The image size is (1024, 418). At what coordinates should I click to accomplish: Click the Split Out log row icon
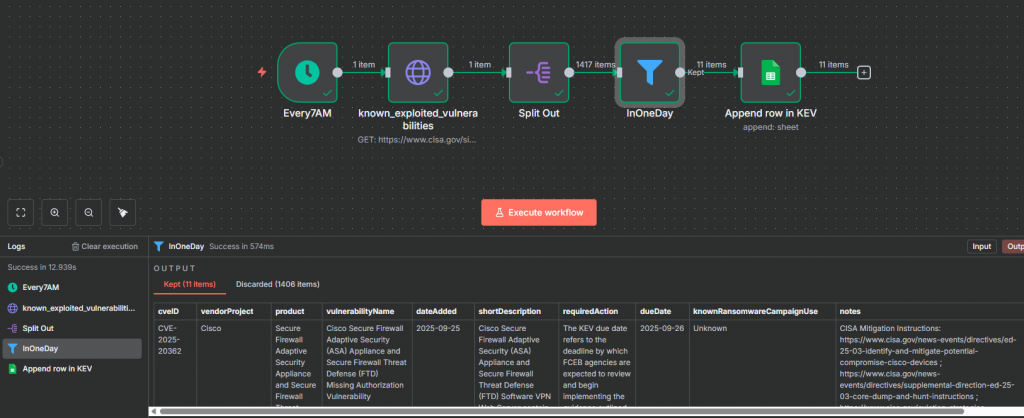pyautogui.click(x=12, y=328)
